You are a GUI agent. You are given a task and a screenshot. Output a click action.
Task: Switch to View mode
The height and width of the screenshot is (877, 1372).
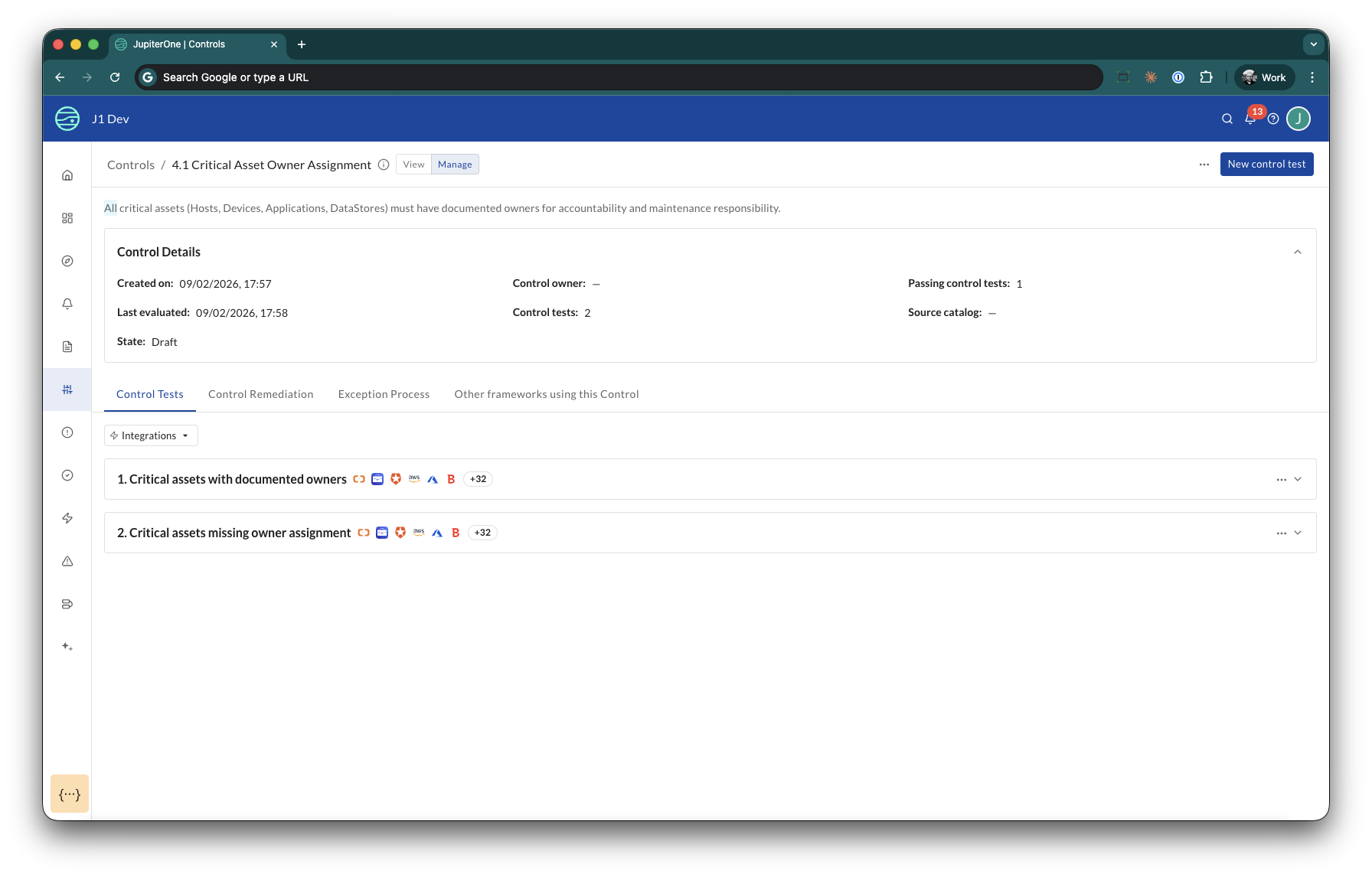413,165
